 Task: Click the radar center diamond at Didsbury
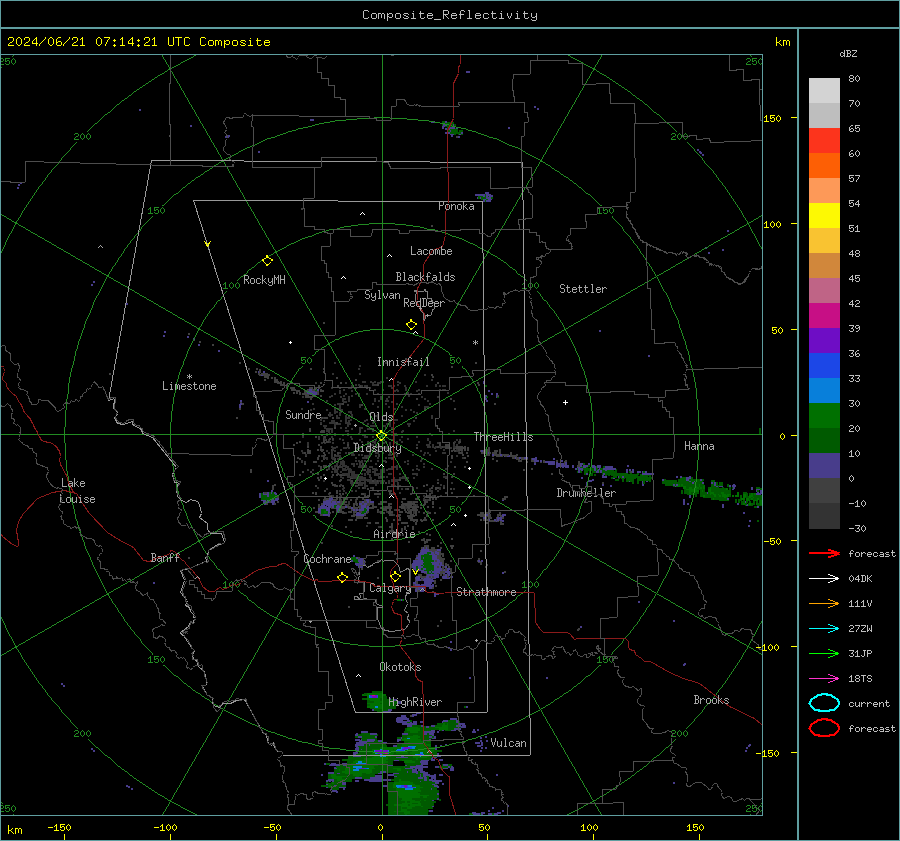(381, 436)
